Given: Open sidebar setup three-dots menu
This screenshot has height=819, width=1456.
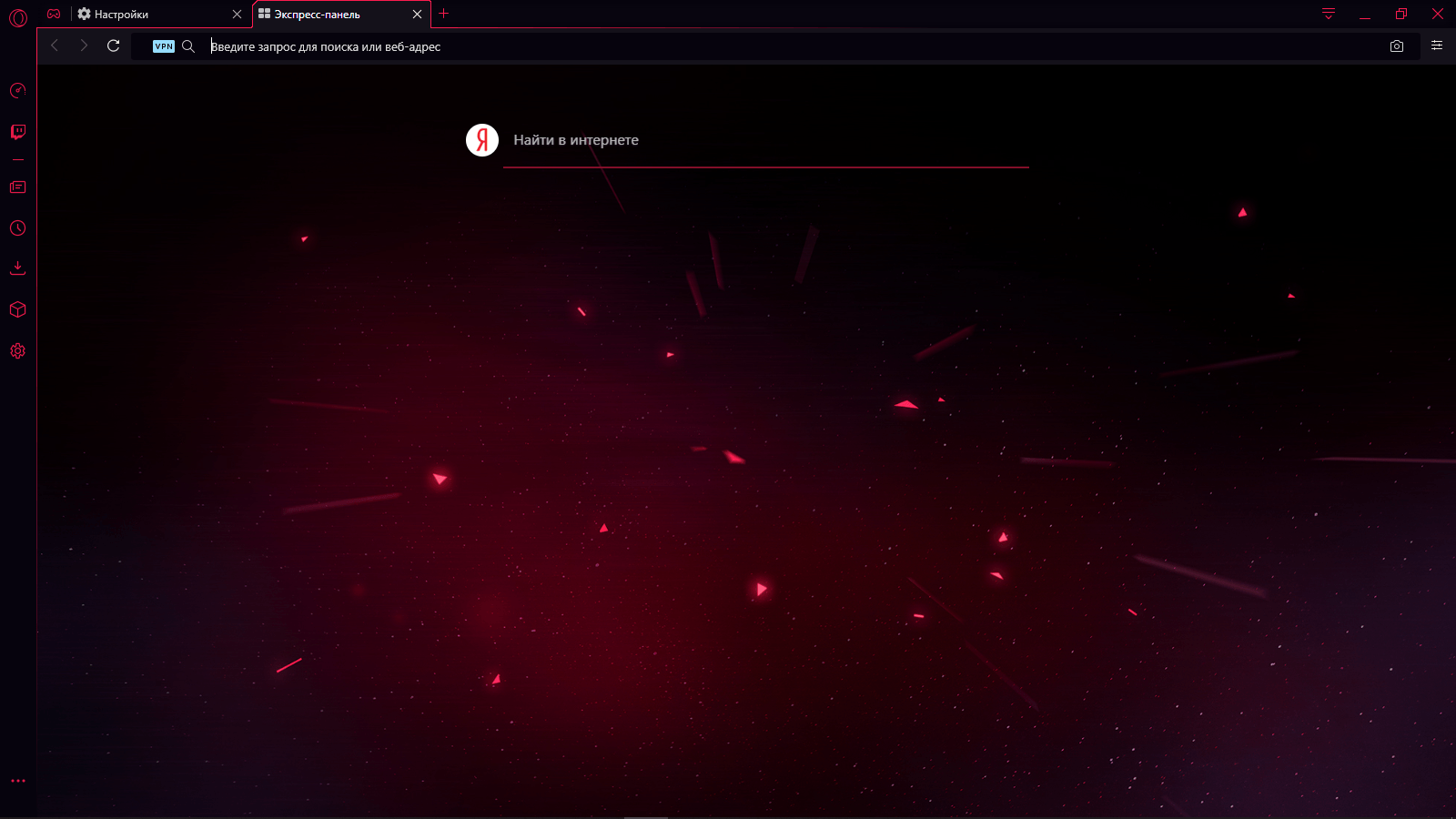Looking at the screenshot, I should (18, 781).
